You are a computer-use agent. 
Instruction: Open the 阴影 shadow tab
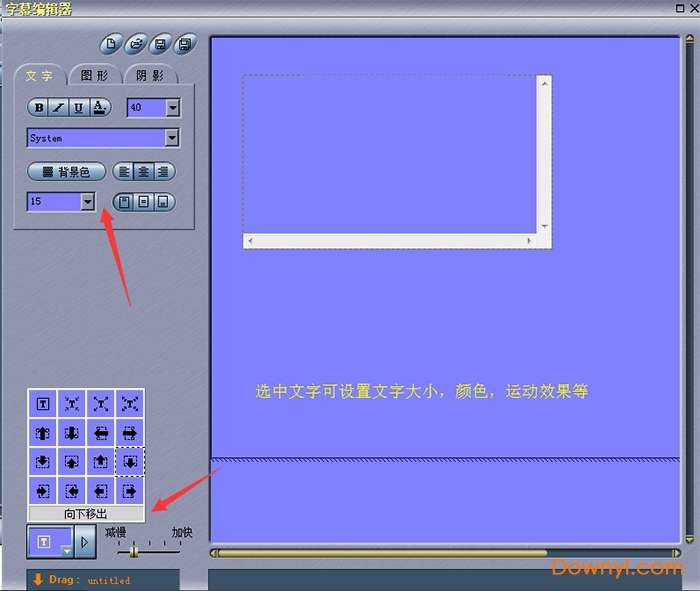point(150,75)
